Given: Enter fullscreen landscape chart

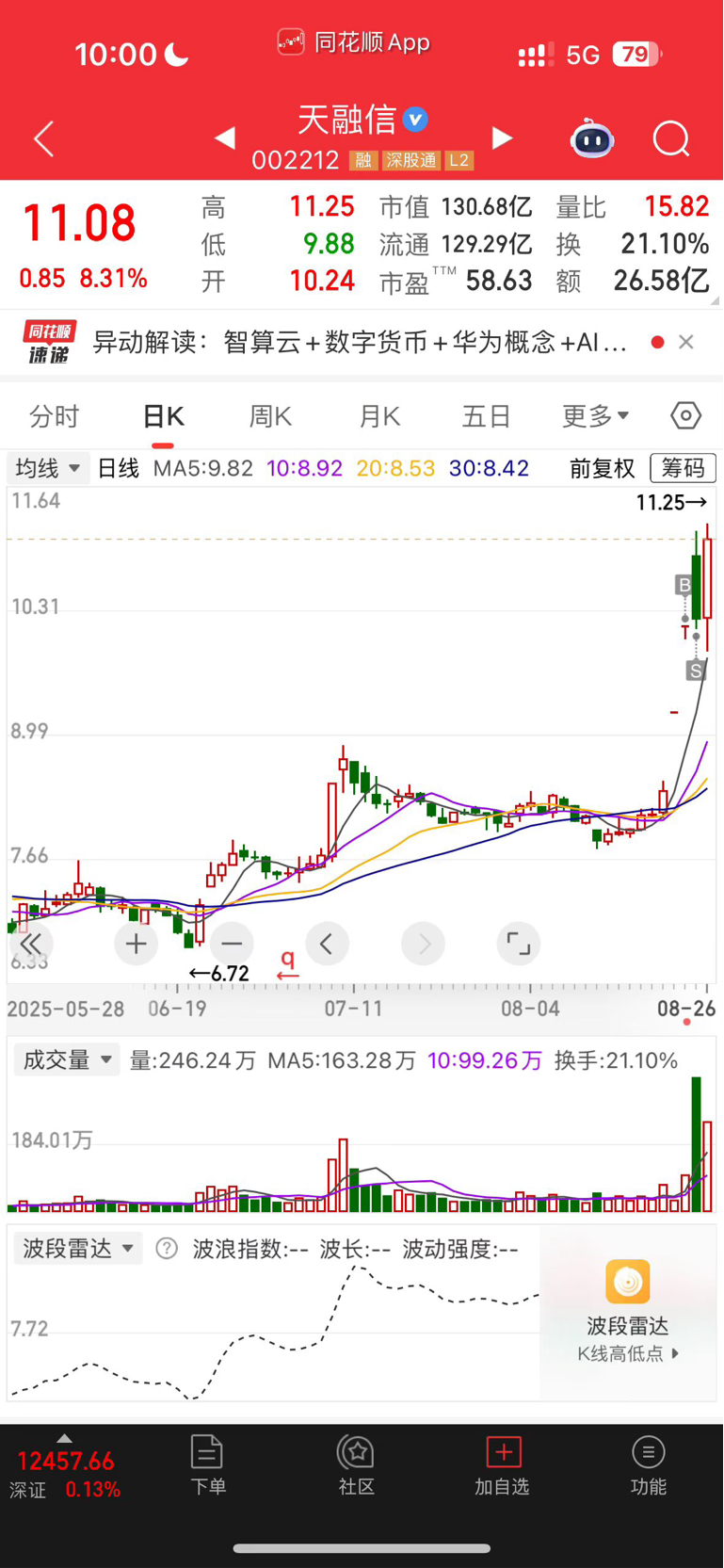Looking at the screenshot, I should (x=519, y=944).
